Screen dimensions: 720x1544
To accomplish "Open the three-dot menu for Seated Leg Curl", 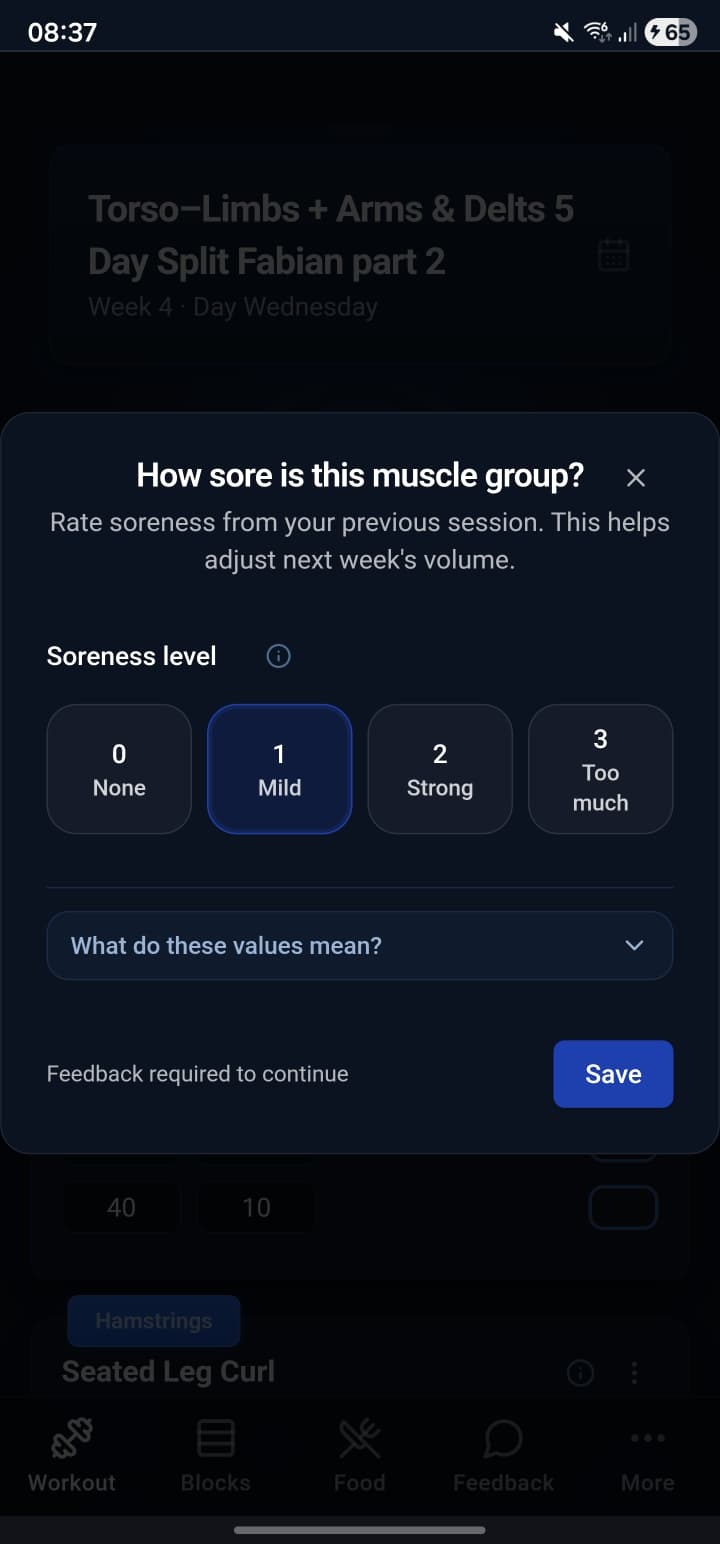I will 635,1372.
